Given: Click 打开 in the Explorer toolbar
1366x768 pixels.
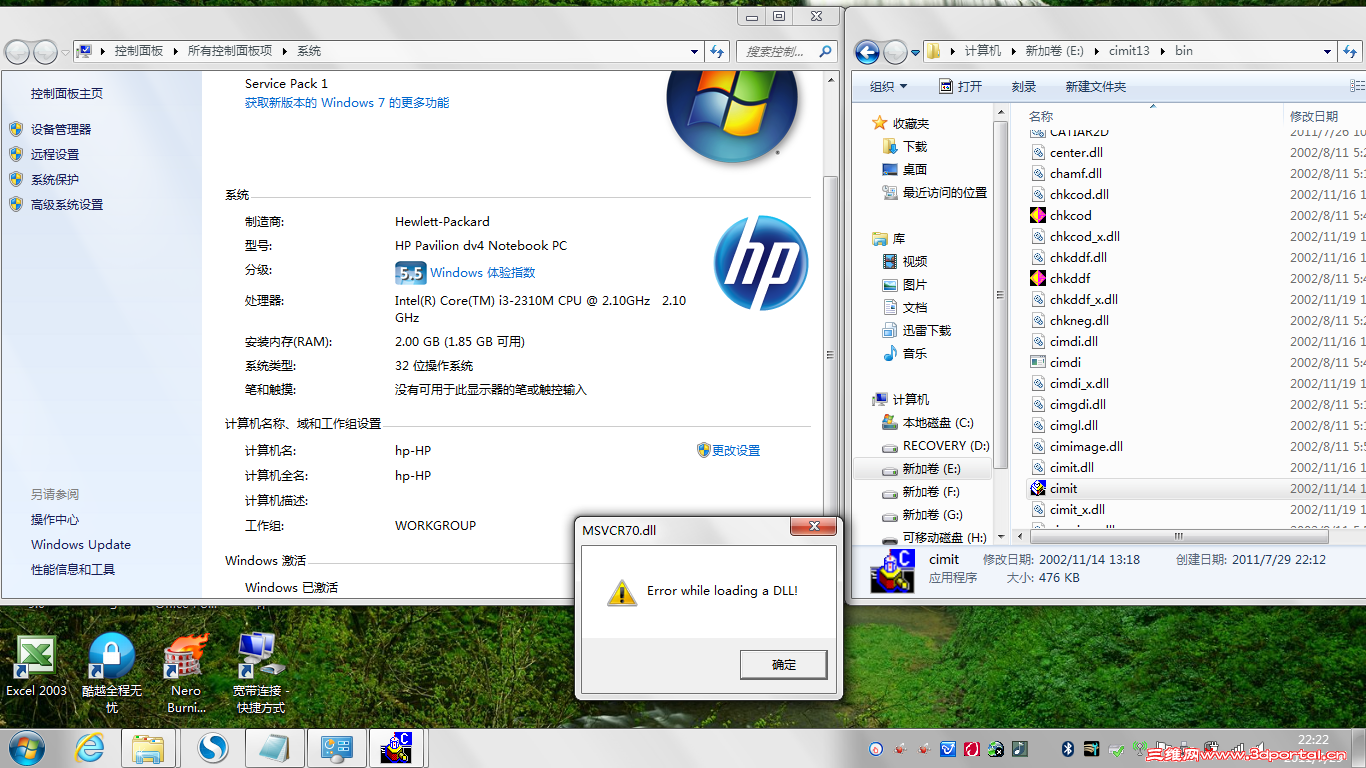Looking at the screenshot, I should click(x=960, y=87).
